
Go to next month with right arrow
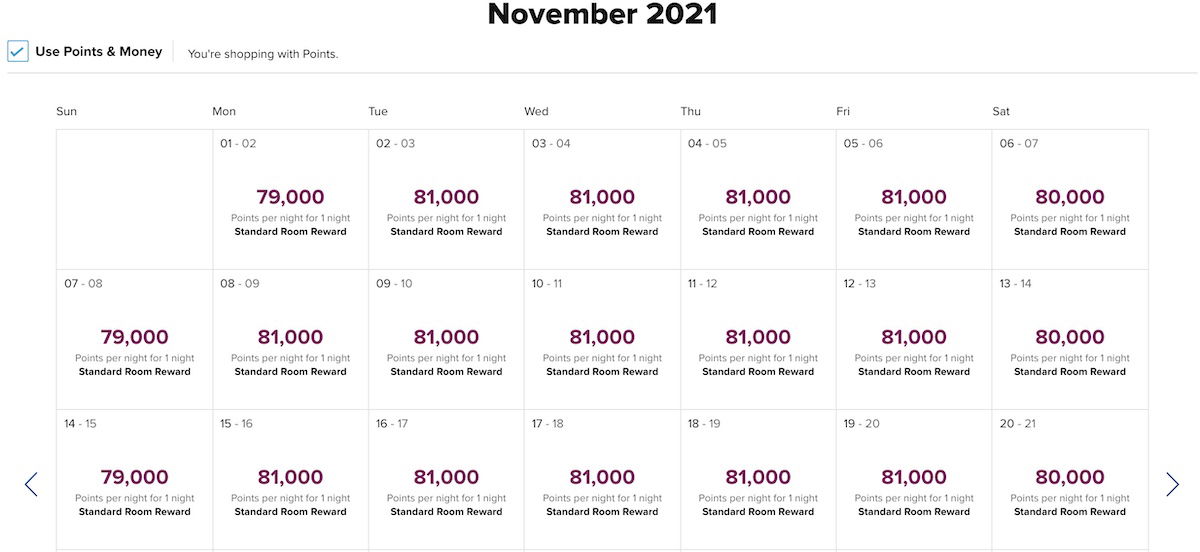coord(1172,485)
